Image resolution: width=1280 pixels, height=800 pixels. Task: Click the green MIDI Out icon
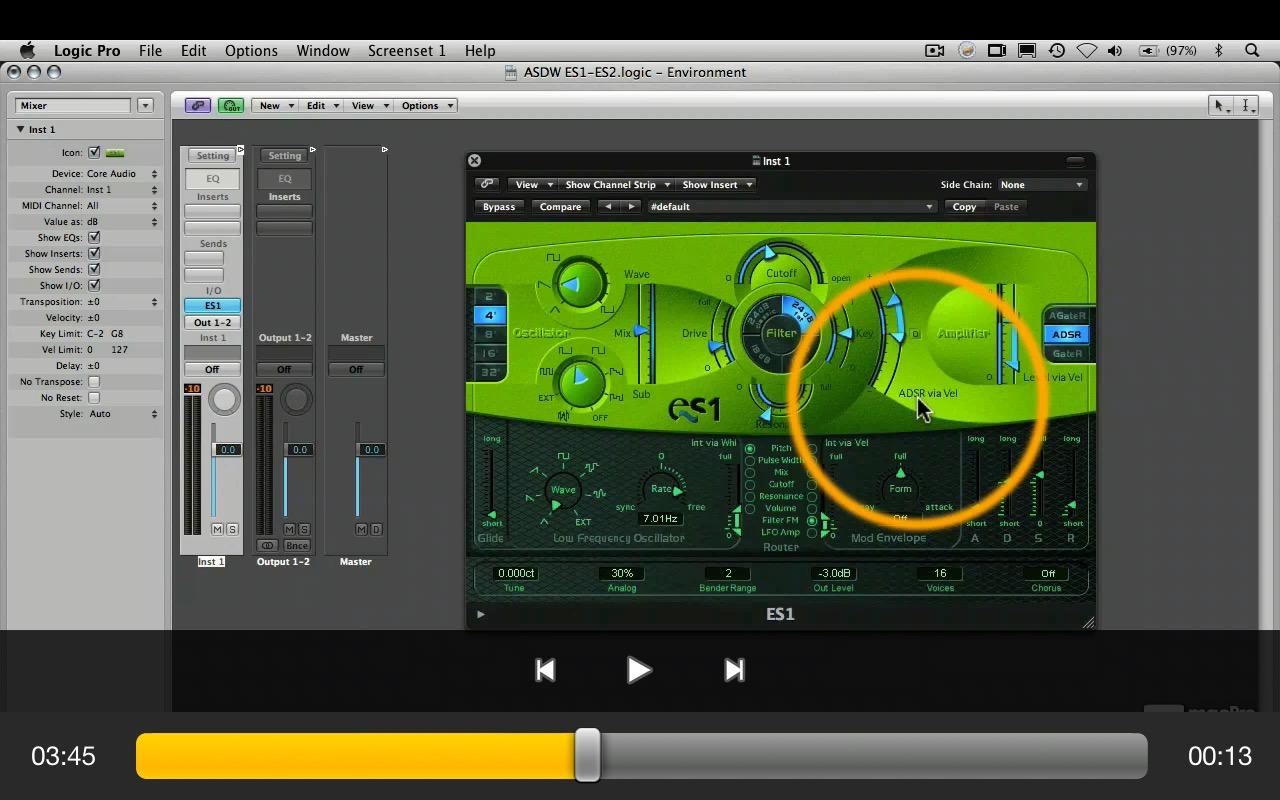[231, 105]
